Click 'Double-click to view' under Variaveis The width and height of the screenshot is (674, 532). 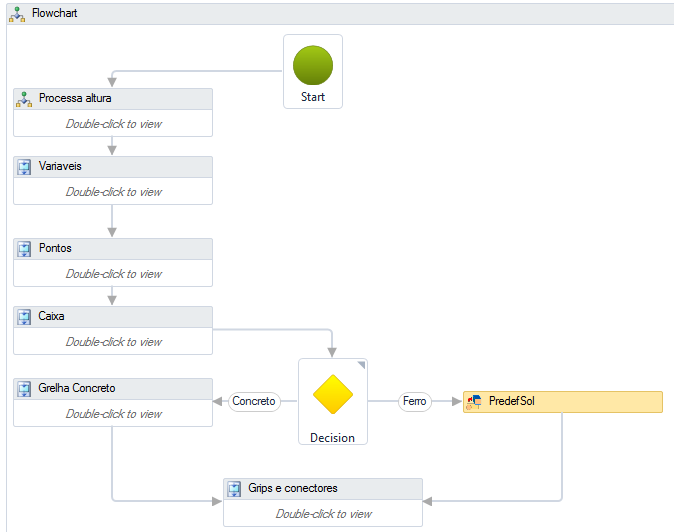click(113, 192)
